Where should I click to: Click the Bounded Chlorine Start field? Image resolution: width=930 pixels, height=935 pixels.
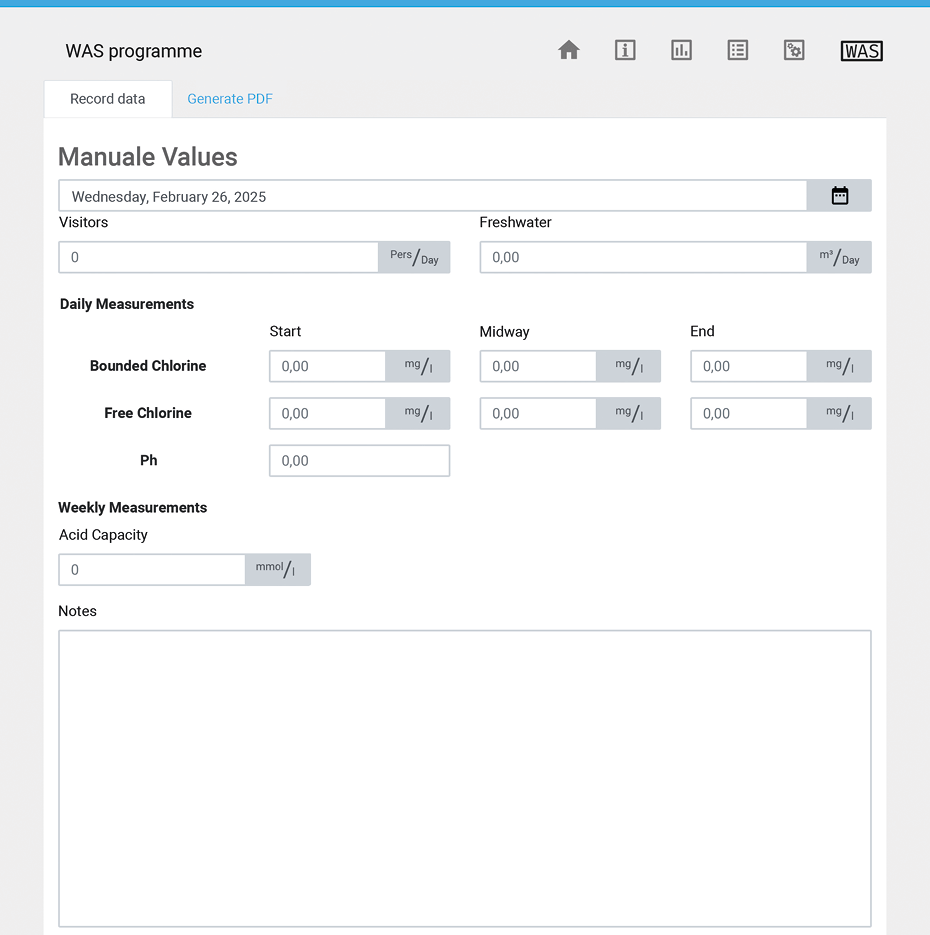pyautogui.click(x=328, y=366)
